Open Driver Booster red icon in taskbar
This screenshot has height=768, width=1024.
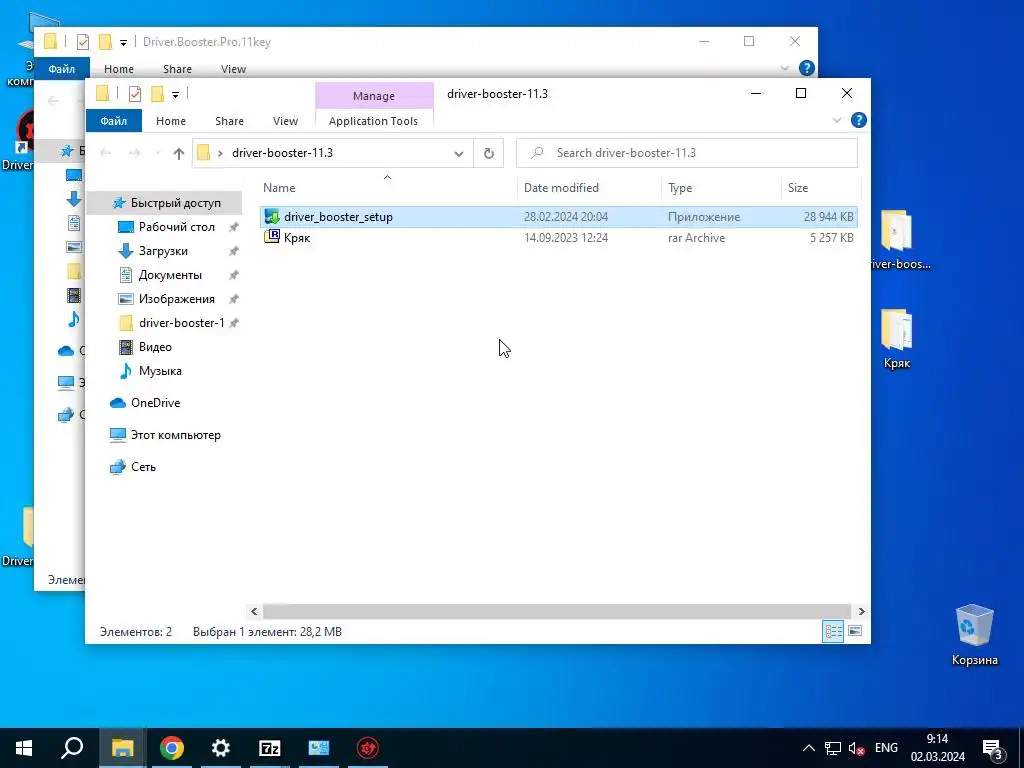click(368, 748)
